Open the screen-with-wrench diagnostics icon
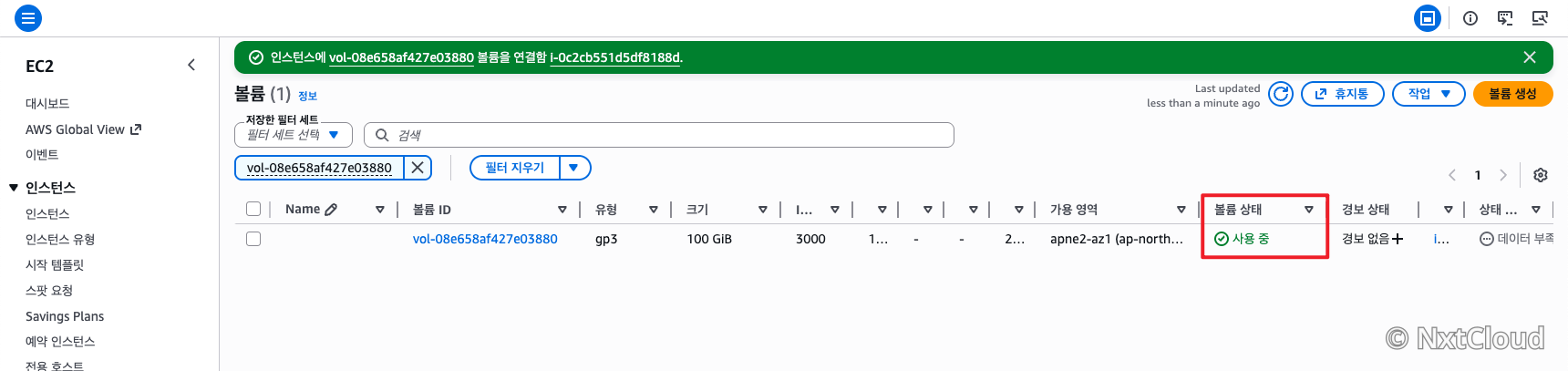The image size is (1568, 371). [1540, 17]
